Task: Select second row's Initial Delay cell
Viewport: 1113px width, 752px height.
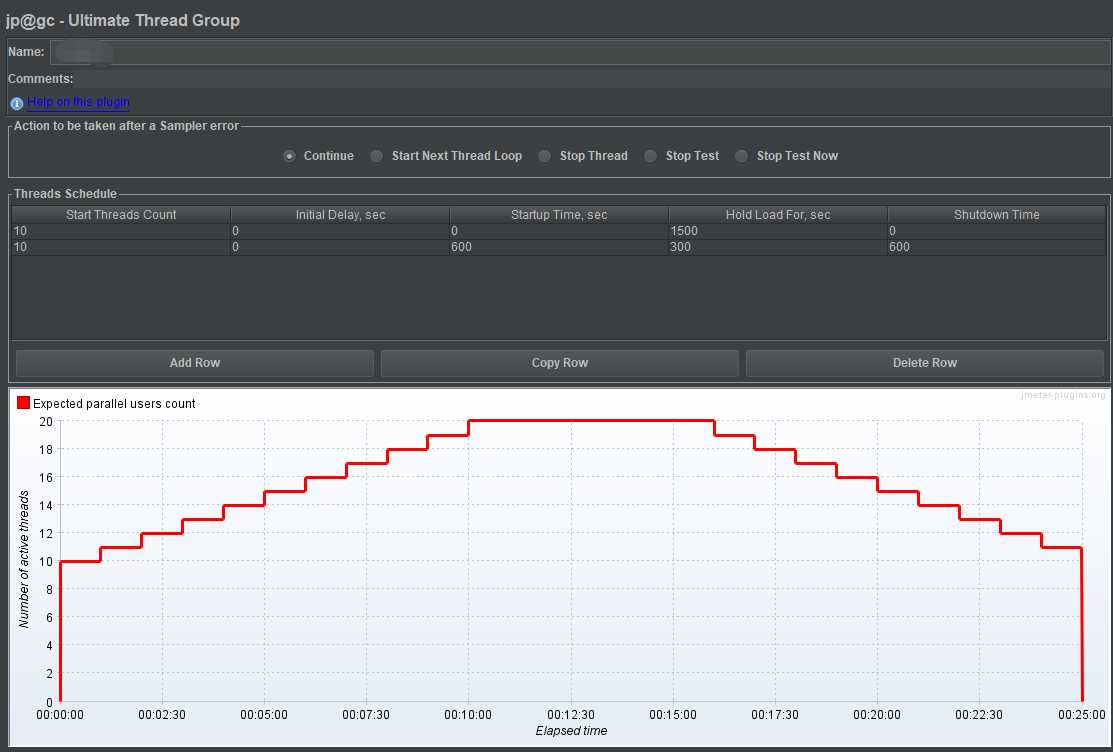Action: coord(340,247)
